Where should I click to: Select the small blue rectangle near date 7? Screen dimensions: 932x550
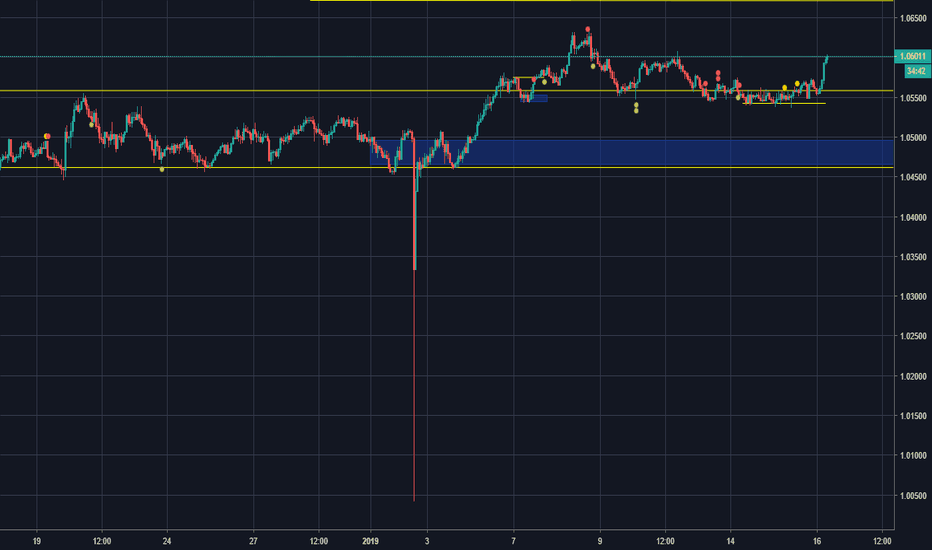[x=534, y=99]
